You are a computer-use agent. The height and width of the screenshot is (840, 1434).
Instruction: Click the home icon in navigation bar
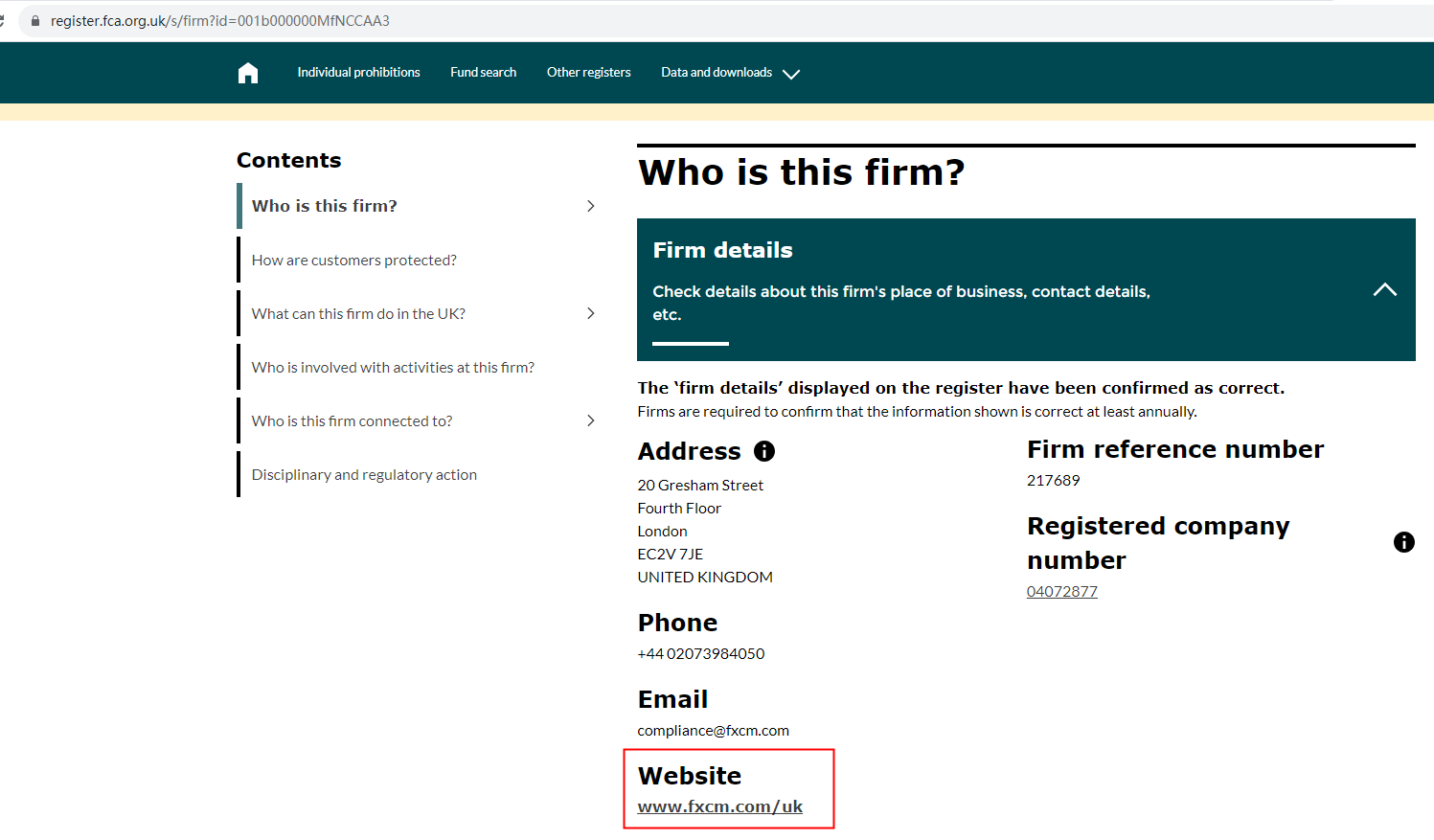click(248, 73)
